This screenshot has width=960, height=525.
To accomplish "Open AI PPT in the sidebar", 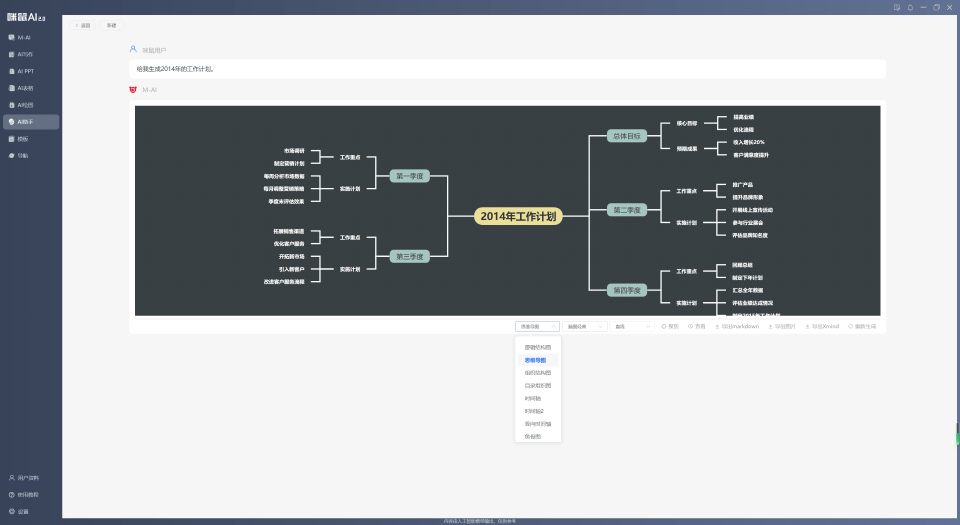I will click(26, 71).
